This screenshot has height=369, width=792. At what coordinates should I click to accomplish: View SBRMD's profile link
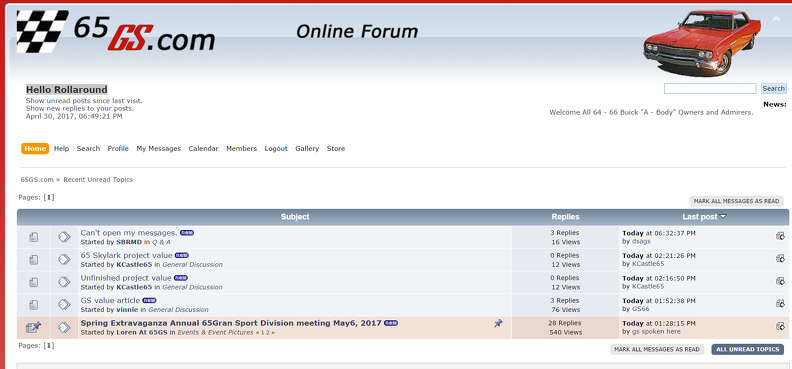[x=129, y=242]
